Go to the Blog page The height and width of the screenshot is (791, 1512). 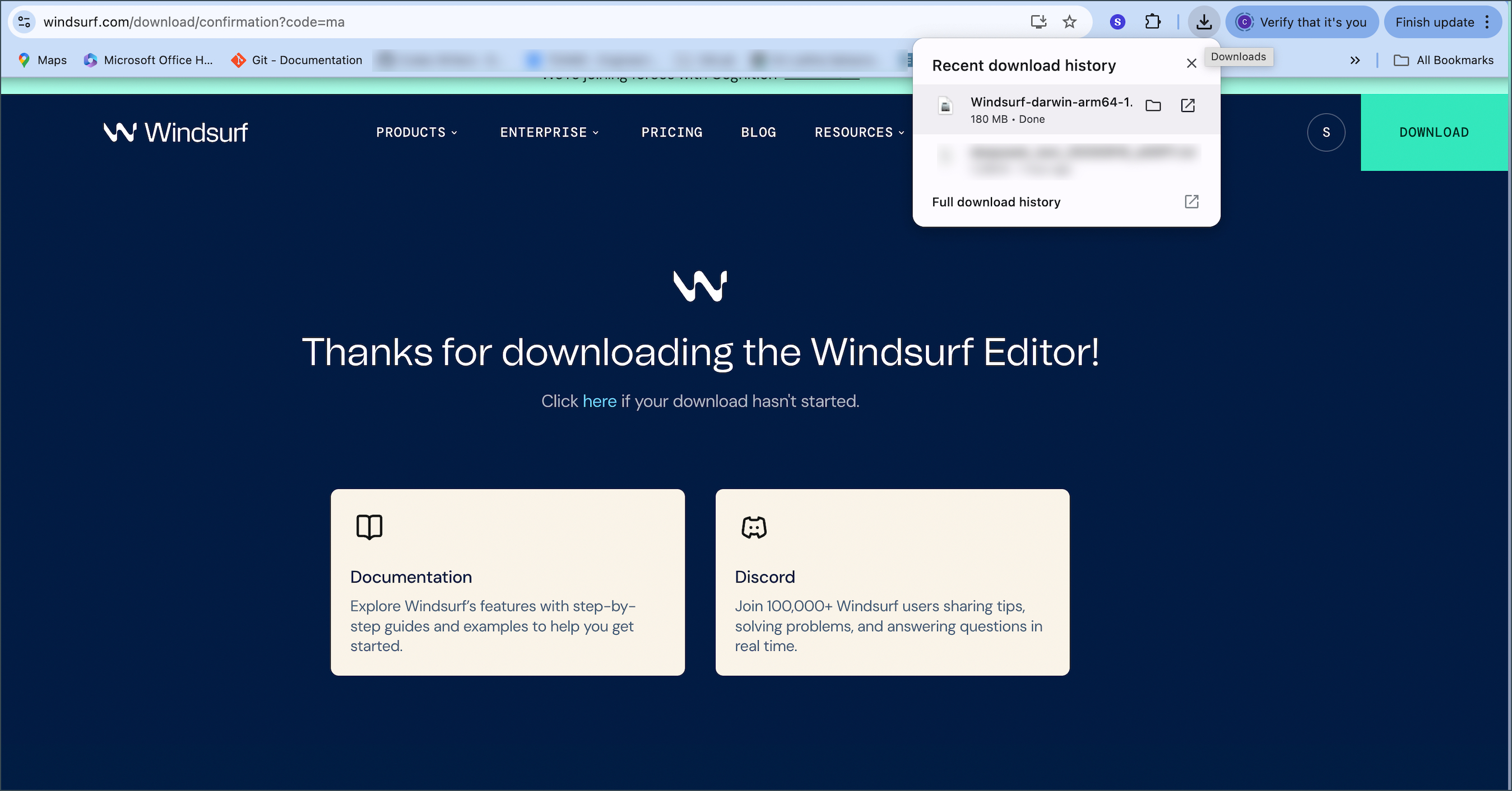pyautogui.click(x=758, y=133)
